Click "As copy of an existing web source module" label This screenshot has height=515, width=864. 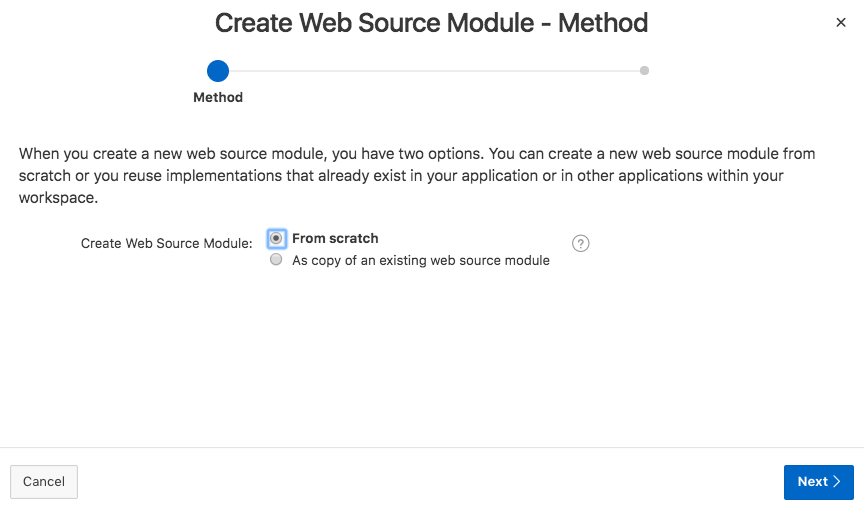pyautogui.click(x=420, y=260)
